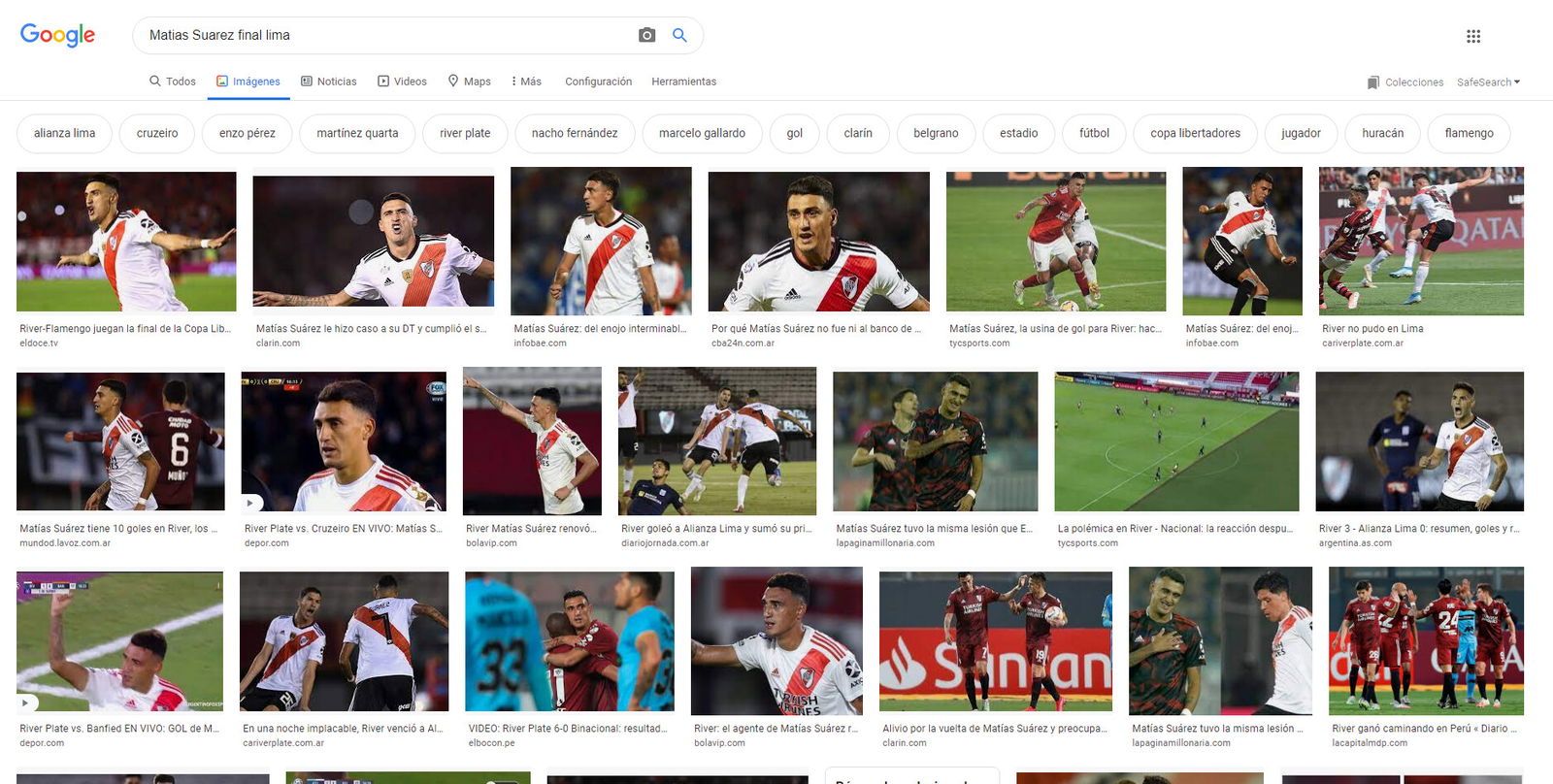Click the Maps pin icon
Image resolution: width=1553 pixels, height=784 pixels.
point(453,82)
